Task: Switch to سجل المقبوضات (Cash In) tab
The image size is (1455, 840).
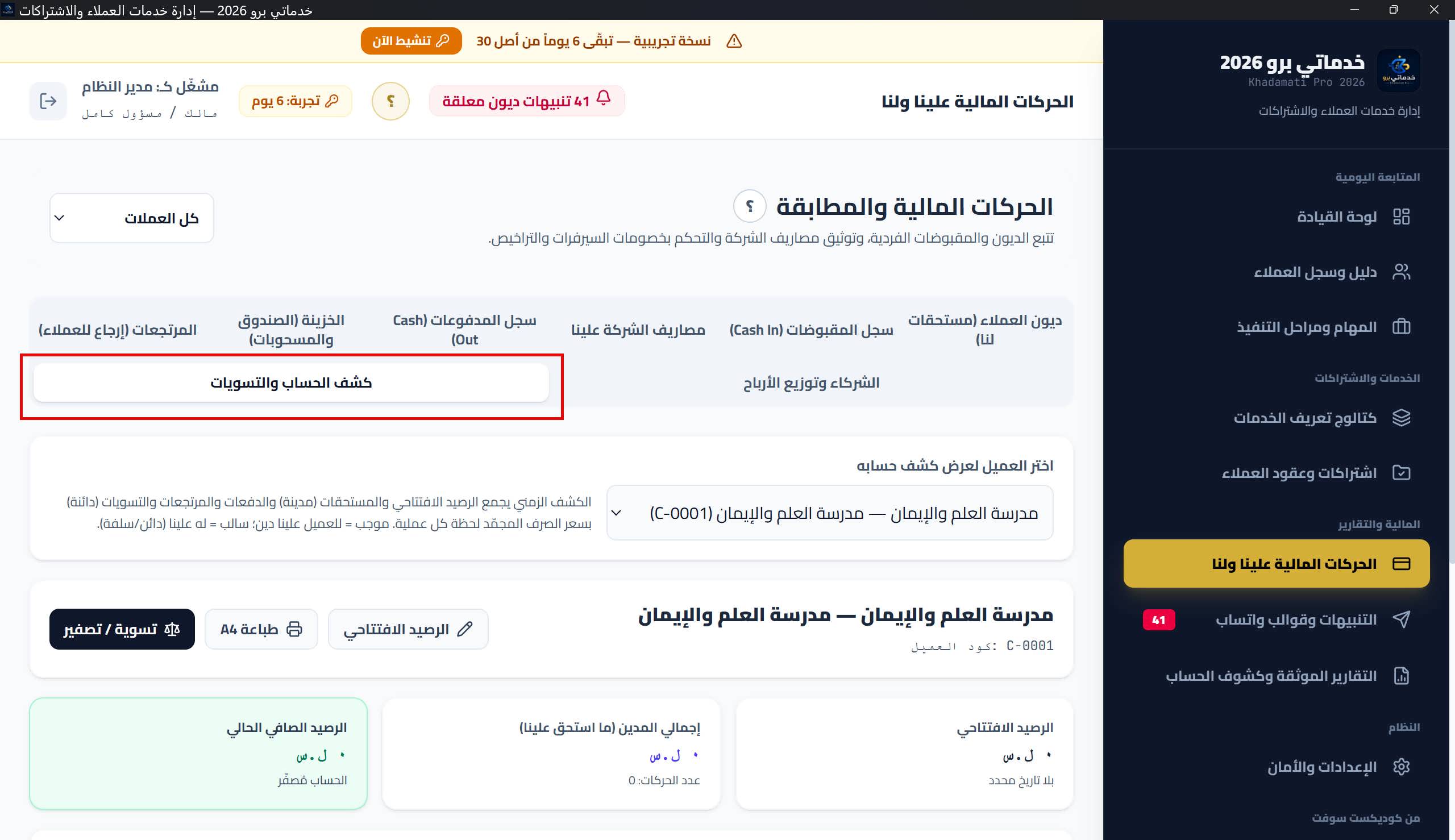Action: click(811, 330)
